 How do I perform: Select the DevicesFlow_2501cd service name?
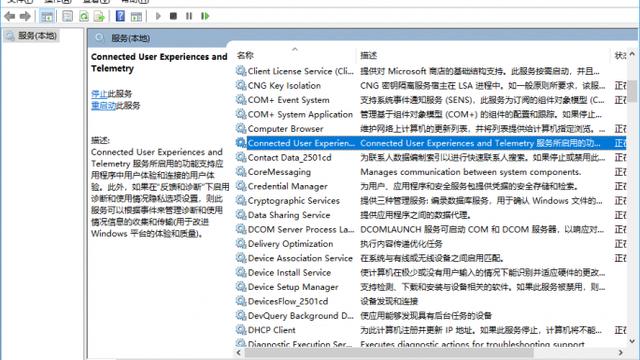click(288, 301)
